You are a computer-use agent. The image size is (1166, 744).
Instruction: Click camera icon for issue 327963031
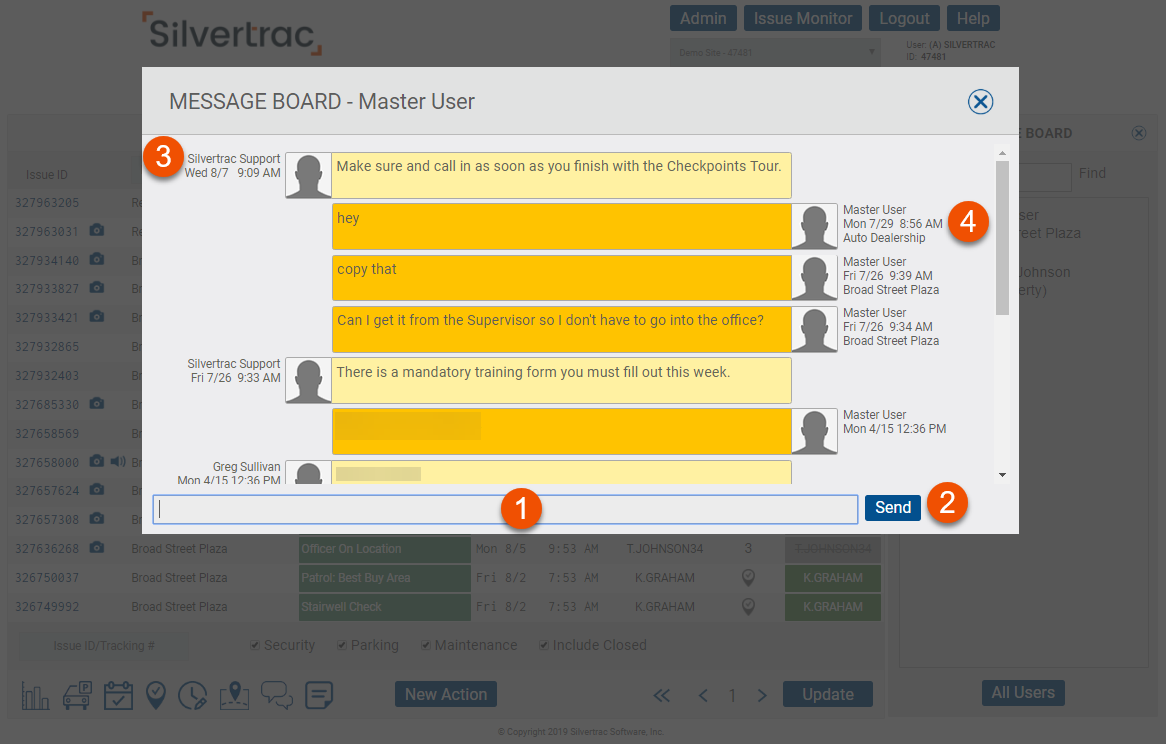click(x=97, y=230)
